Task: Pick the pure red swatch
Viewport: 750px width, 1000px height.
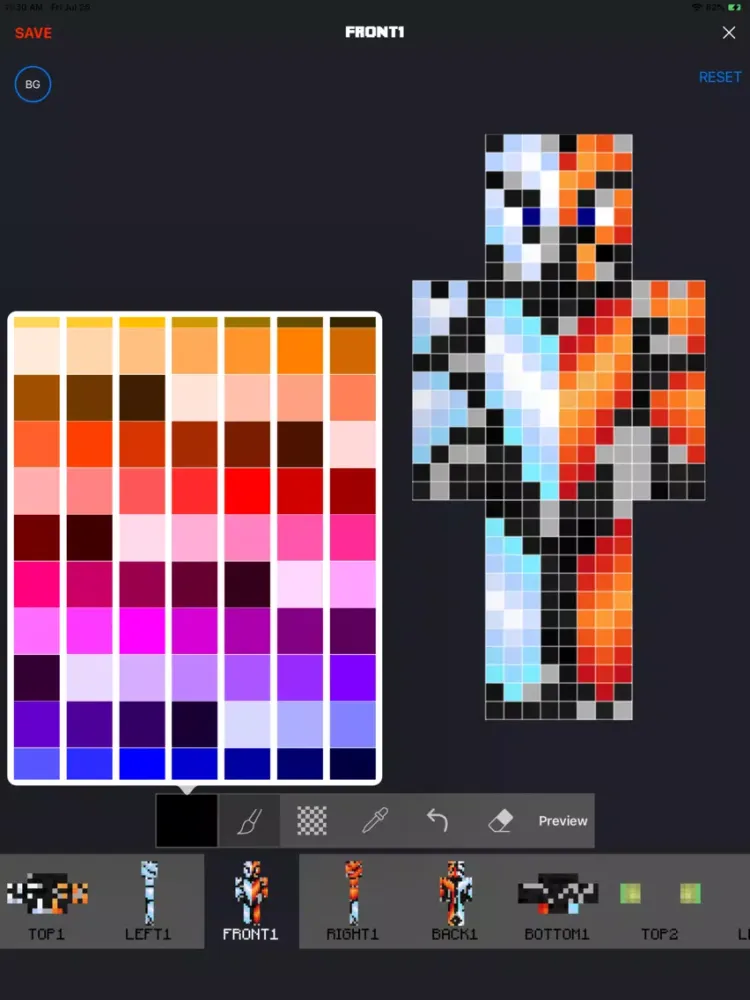Action: [247, 491]
